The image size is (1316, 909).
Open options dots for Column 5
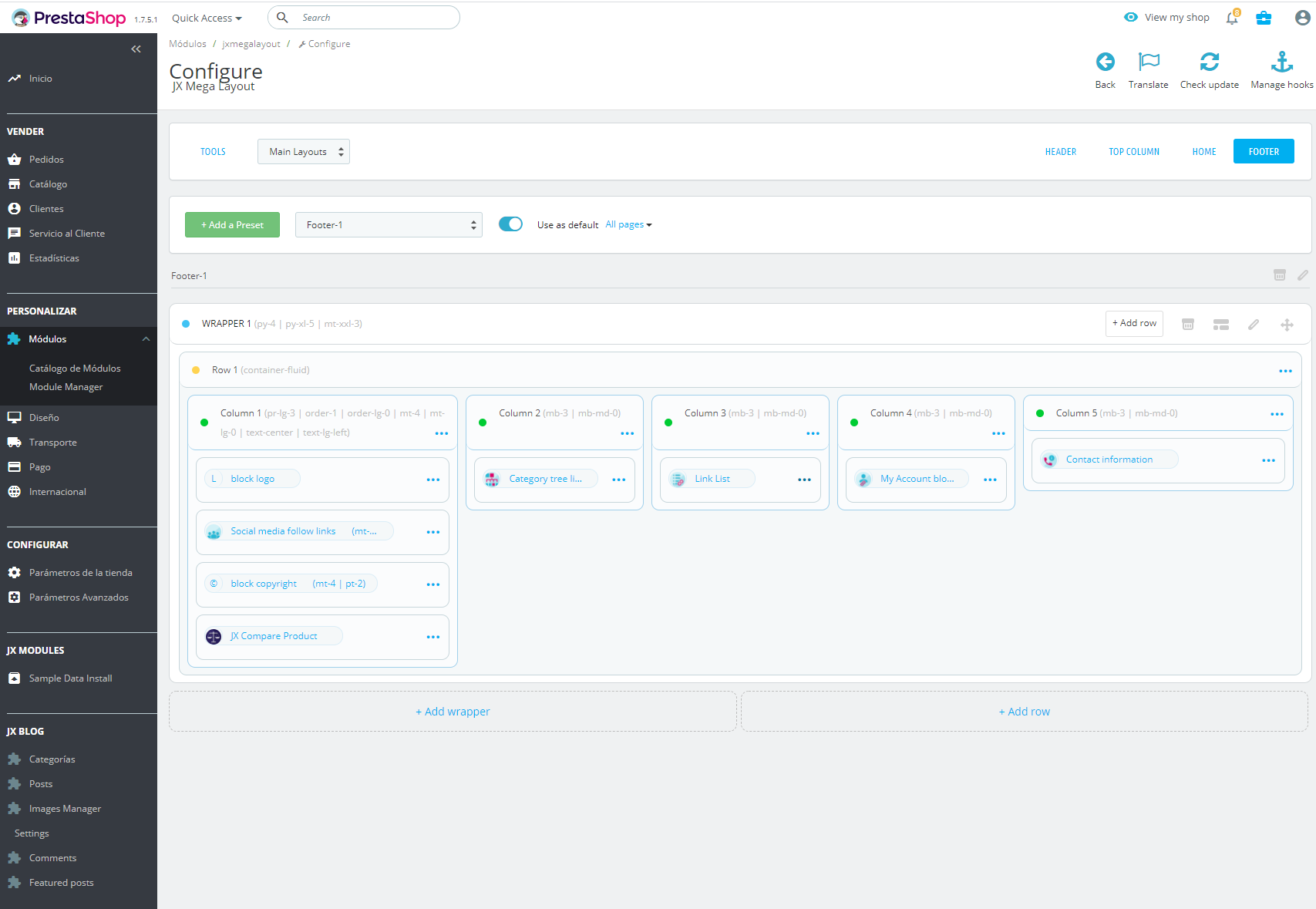point(1277,414)
